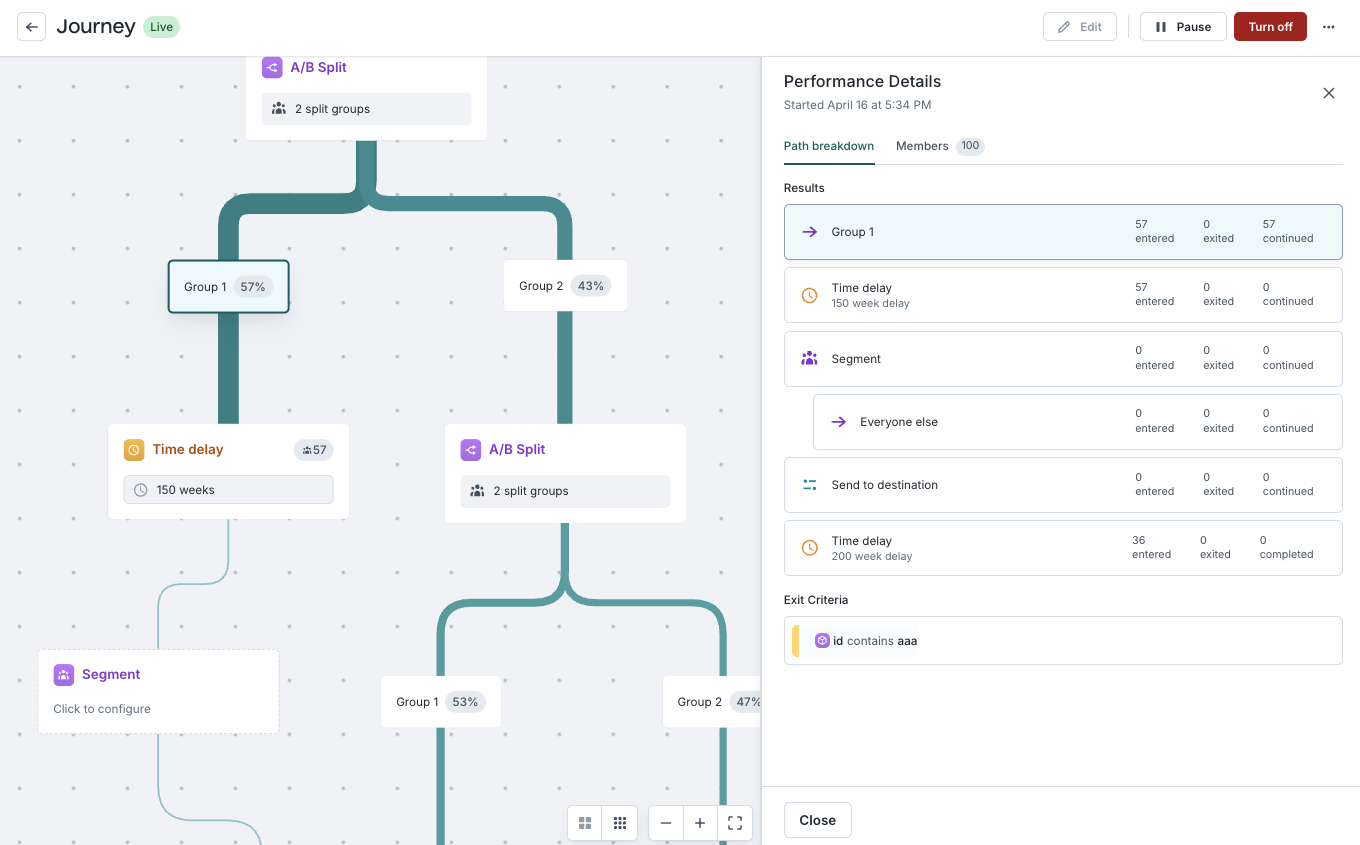The width and height of the screenshot is (1360, 845).
Task: Click the 150 weeks field in Time delay
Action: pyautogui.click(x=228, y=490)
